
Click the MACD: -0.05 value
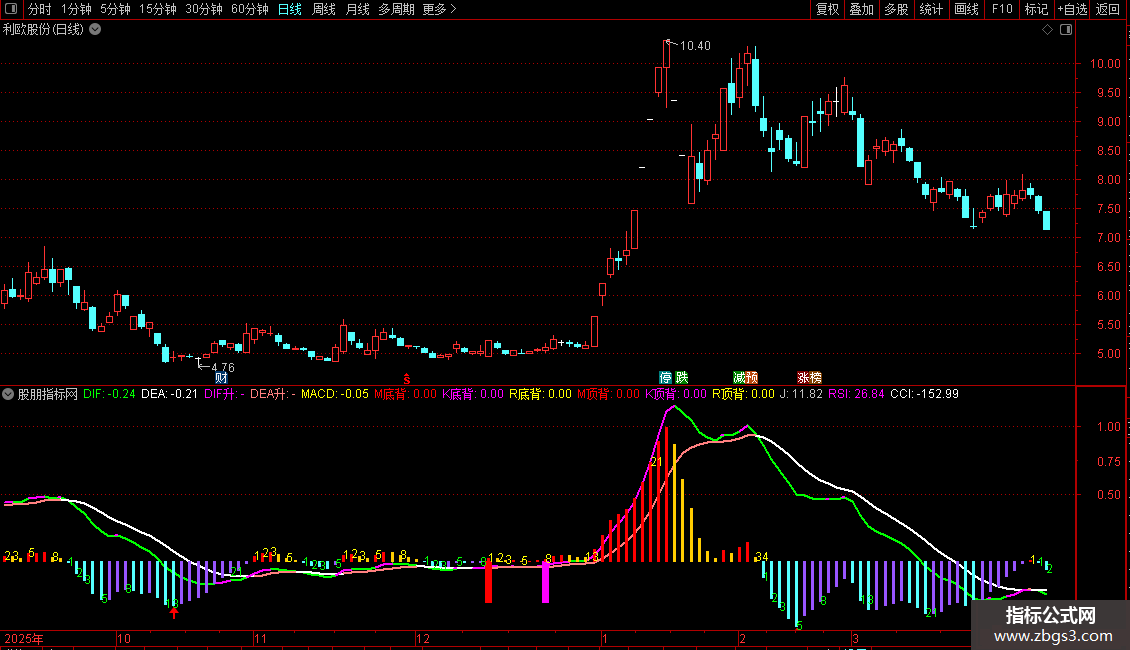pos(334,394)
